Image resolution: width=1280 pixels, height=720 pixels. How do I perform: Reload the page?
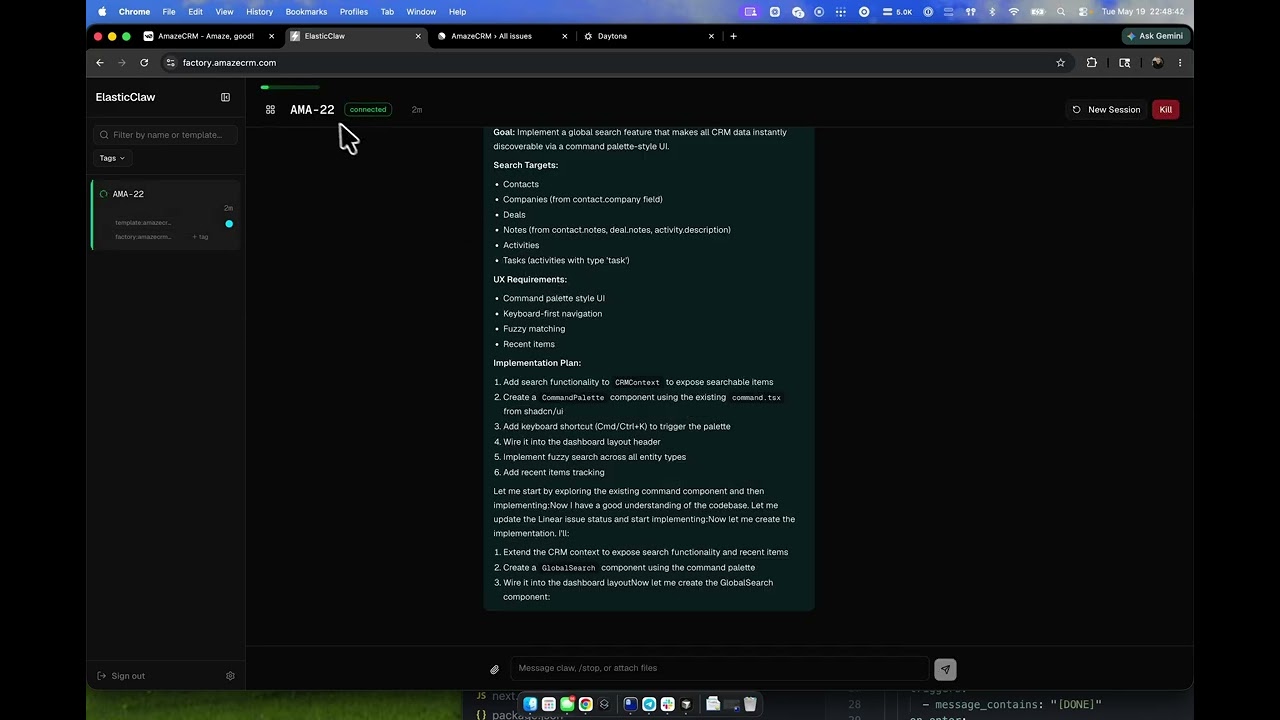[144, 62]
